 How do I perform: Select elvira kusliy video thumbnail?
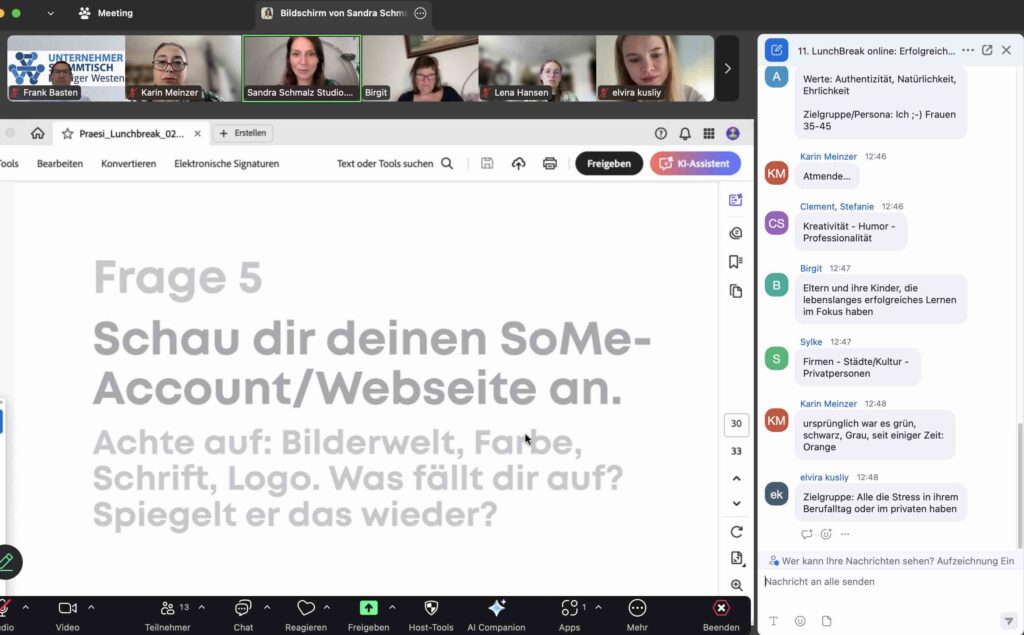[x=655, y=68]
